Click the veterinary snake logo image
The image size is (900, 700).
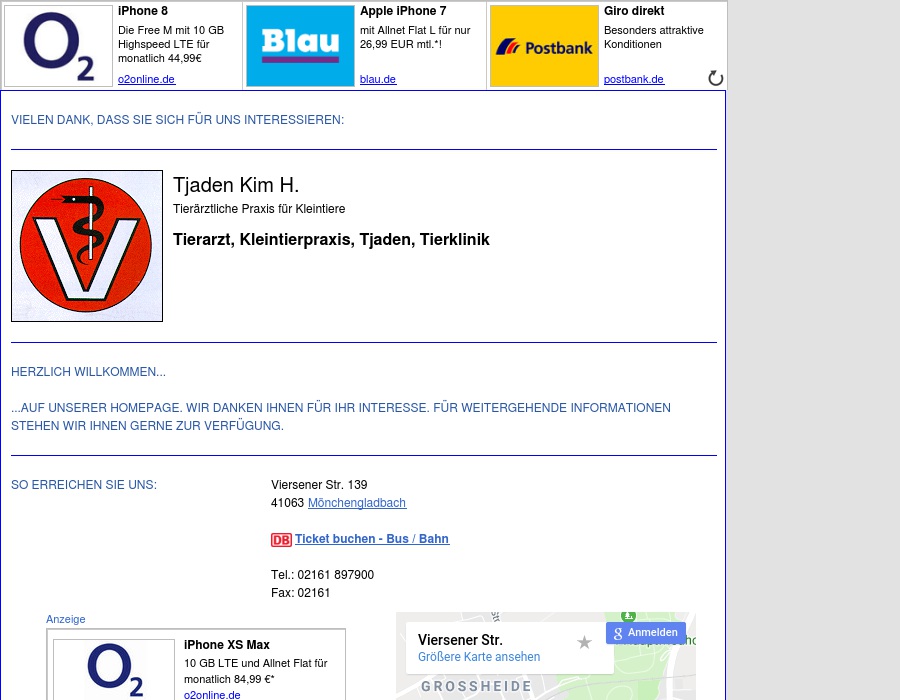pos(87,246)
